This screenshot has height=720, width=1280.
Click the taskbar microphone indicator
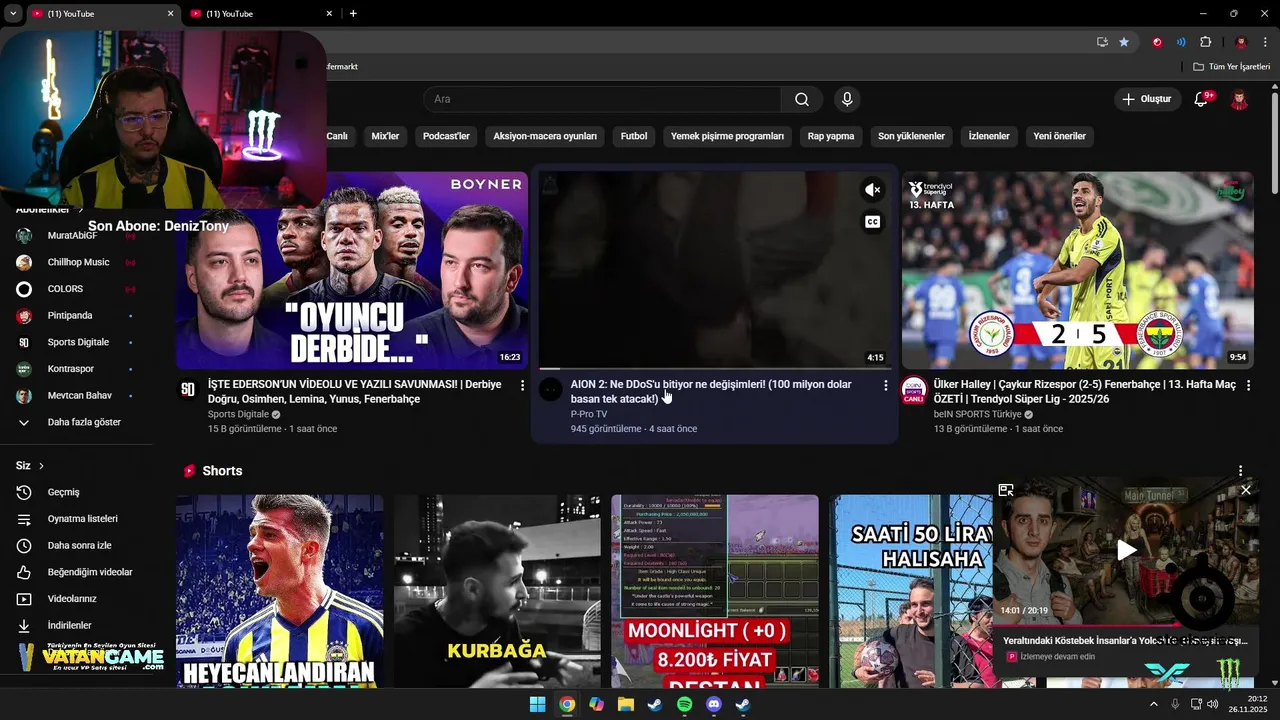1175,704
